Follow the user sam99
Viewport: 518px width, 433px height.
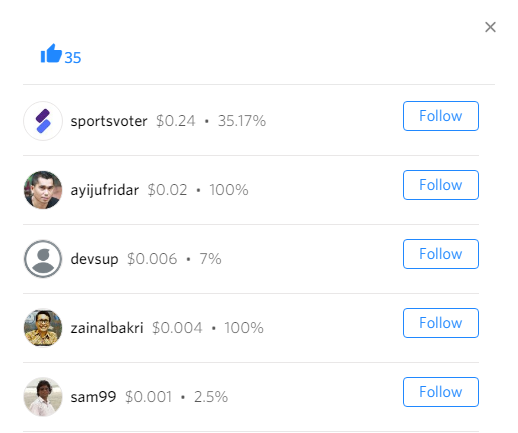(441, 392)
